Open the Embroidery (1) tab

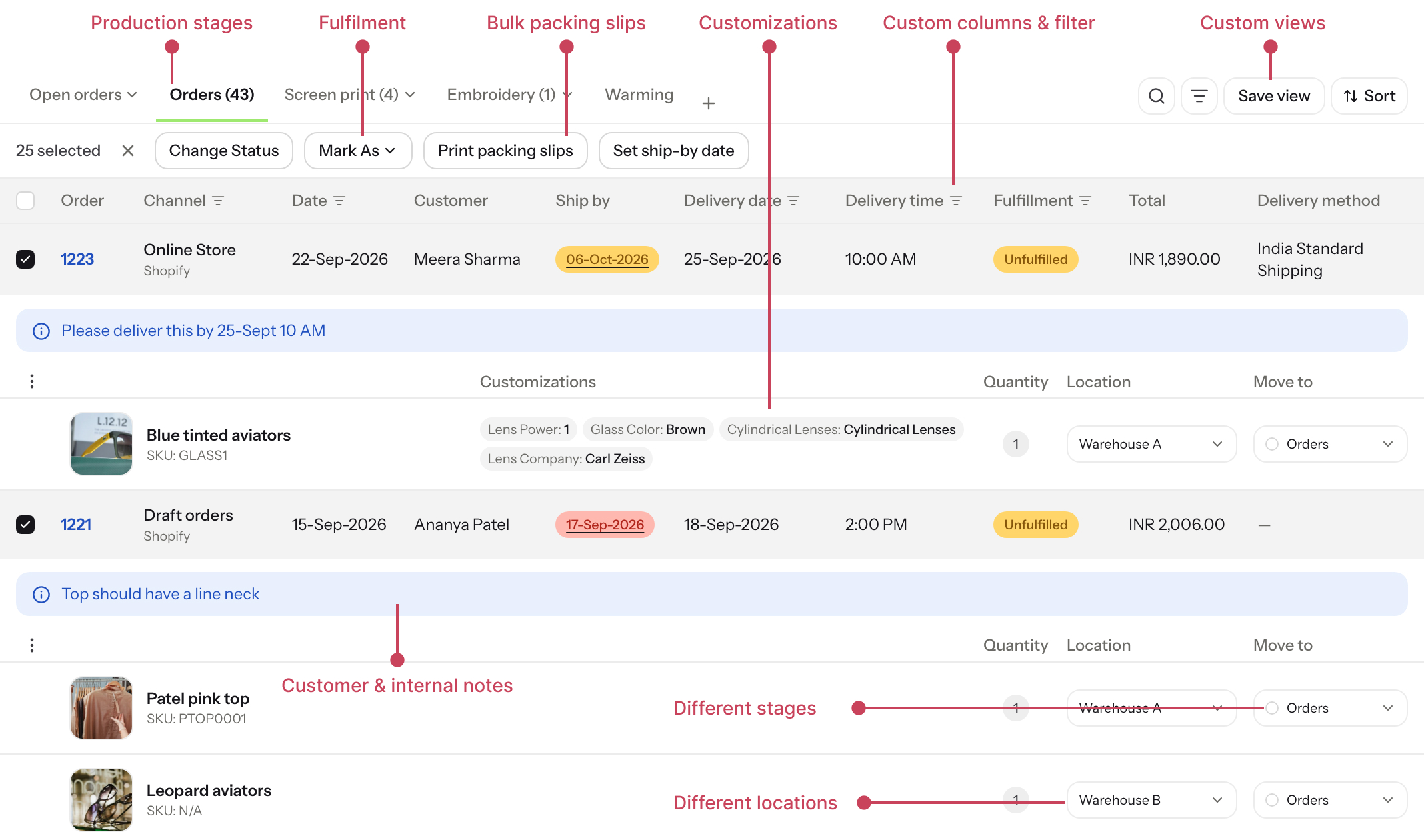[509, 95]
